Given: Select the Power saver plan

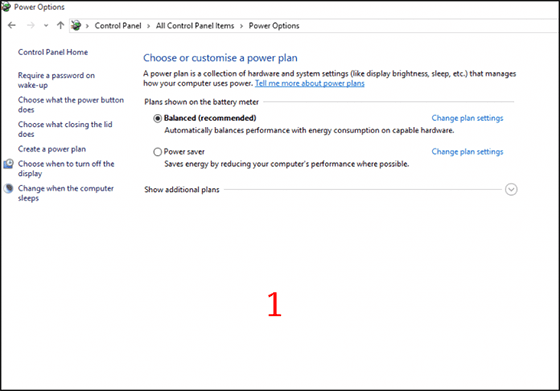Looking at the screenshot, I should coord(158,152).
